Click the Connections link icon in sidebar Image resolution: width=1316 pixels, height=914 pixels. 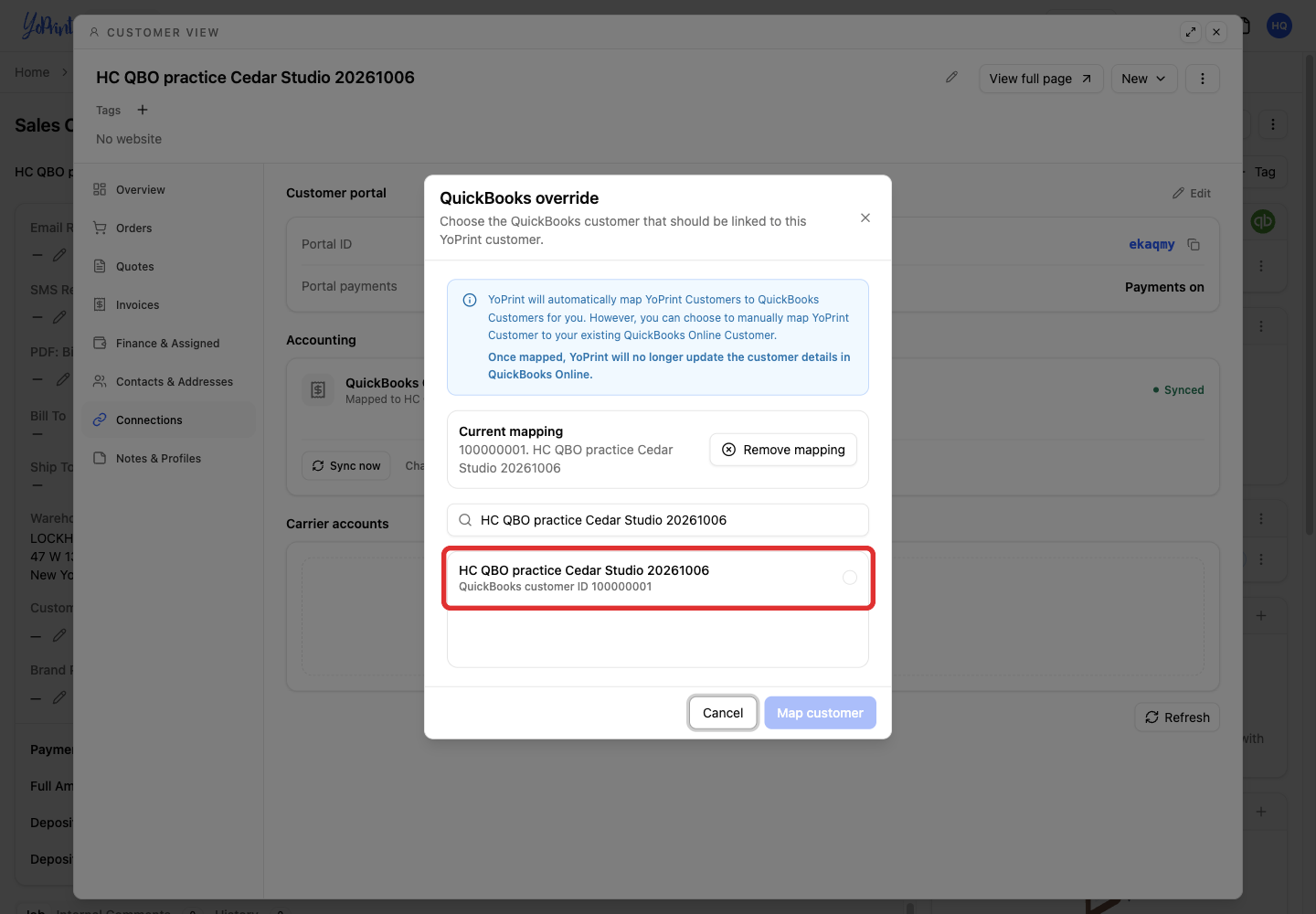point(100,420)
